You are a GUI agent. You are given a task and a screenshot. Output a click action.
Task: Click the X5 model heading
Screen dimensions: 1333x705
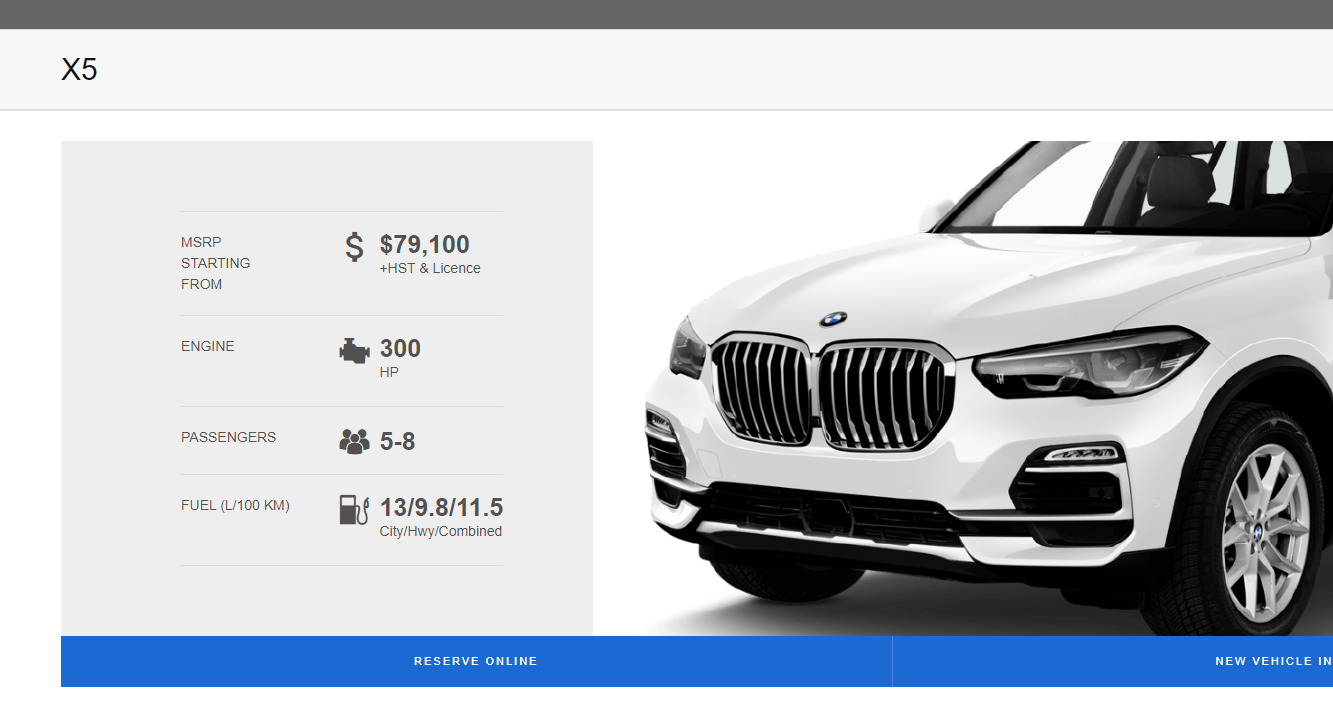79,69
